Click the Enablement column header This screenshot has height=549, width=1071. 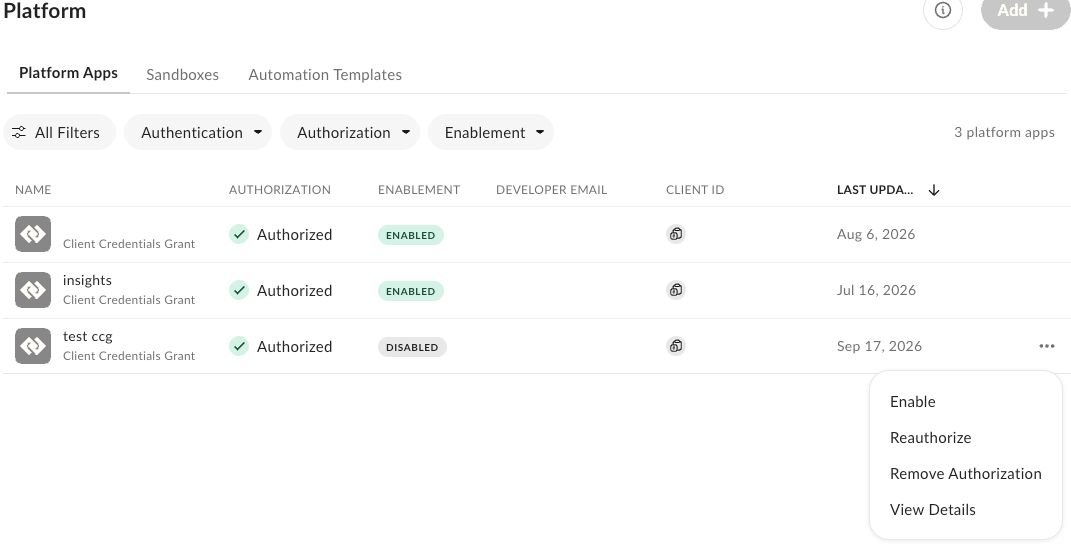(419, 190)
